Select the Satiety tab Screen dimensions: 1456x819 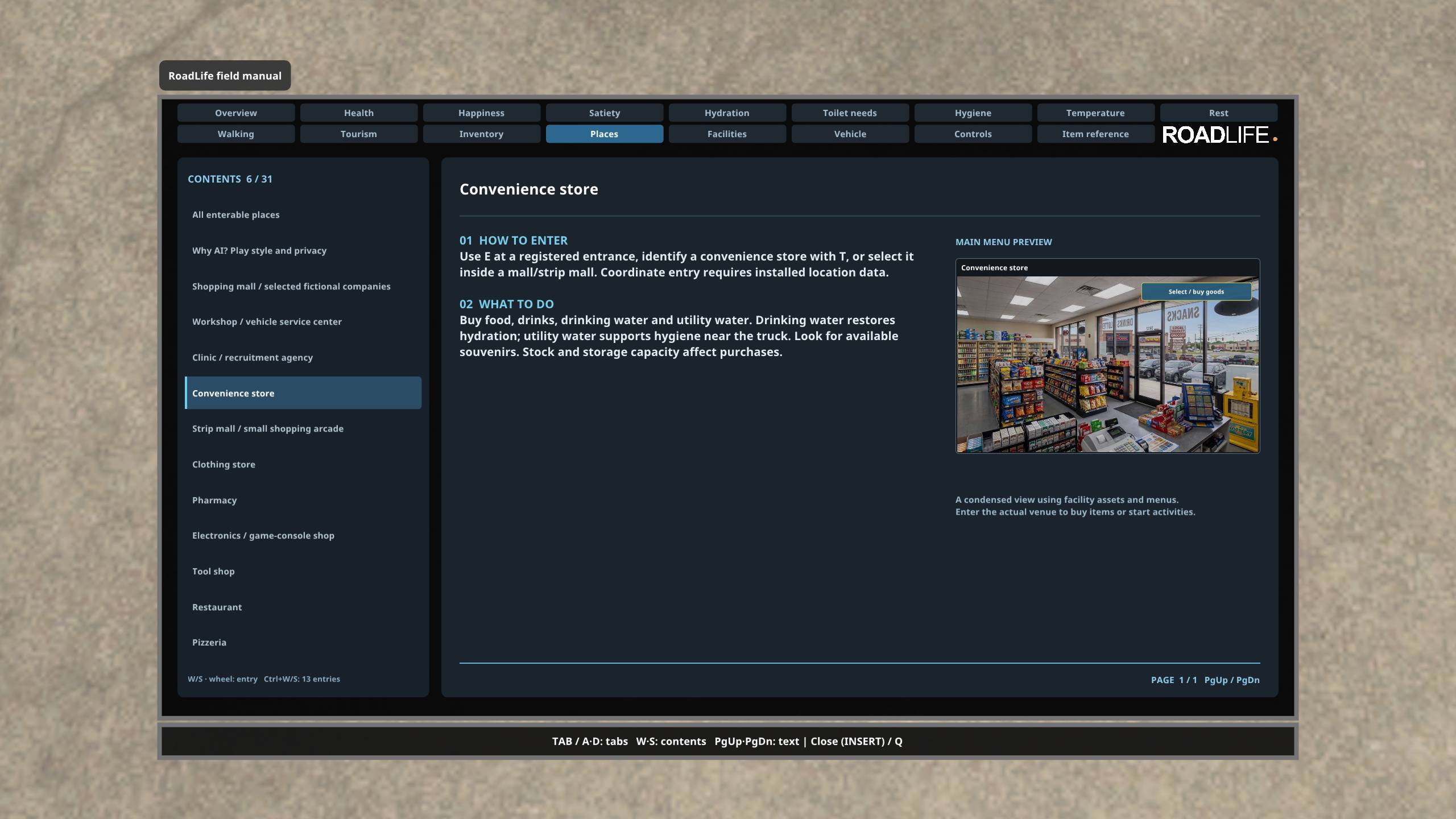(x=605, y=113)
